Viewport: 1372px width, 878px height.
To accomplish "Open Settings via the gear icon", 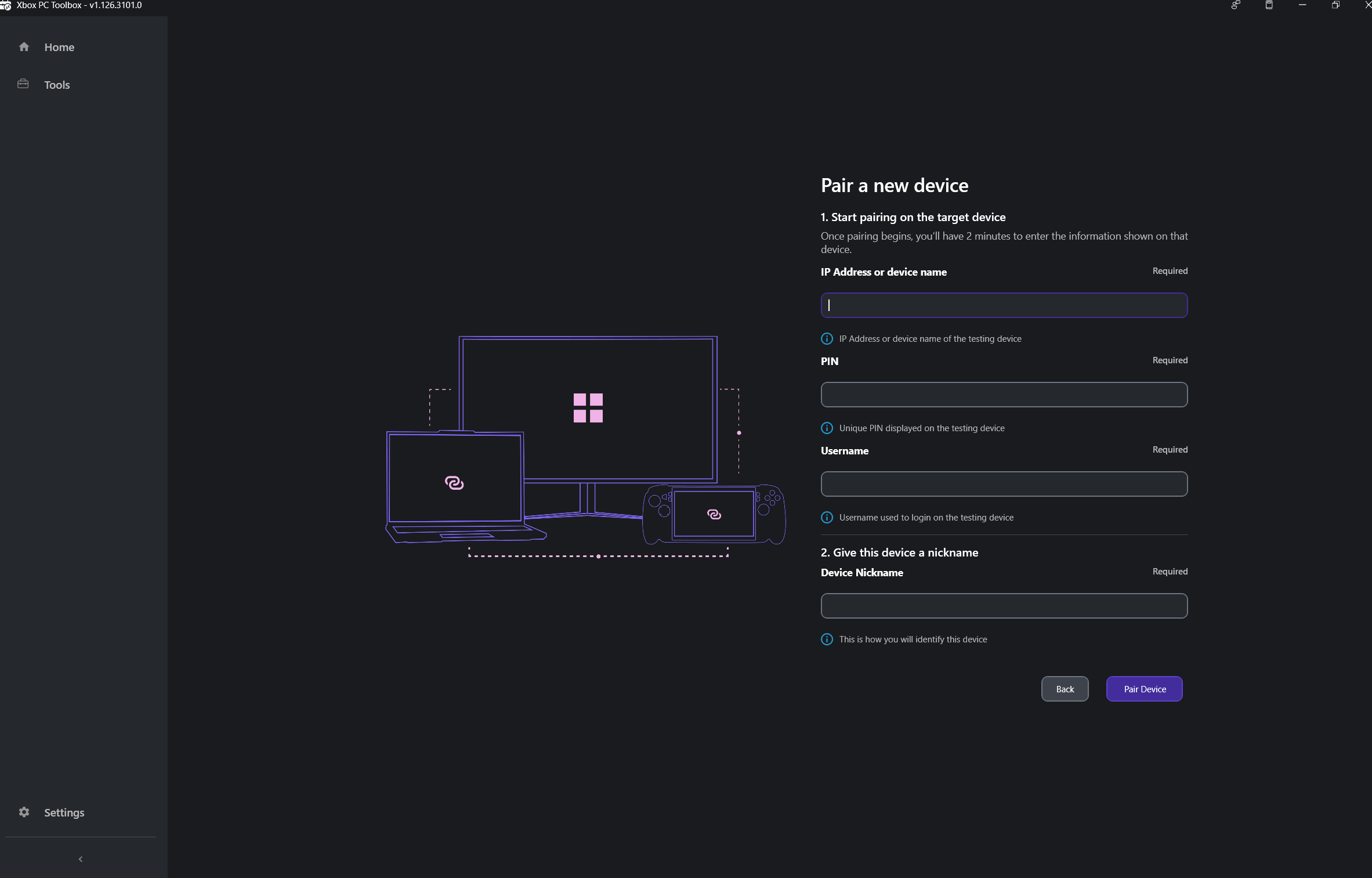I will point(24,812).
